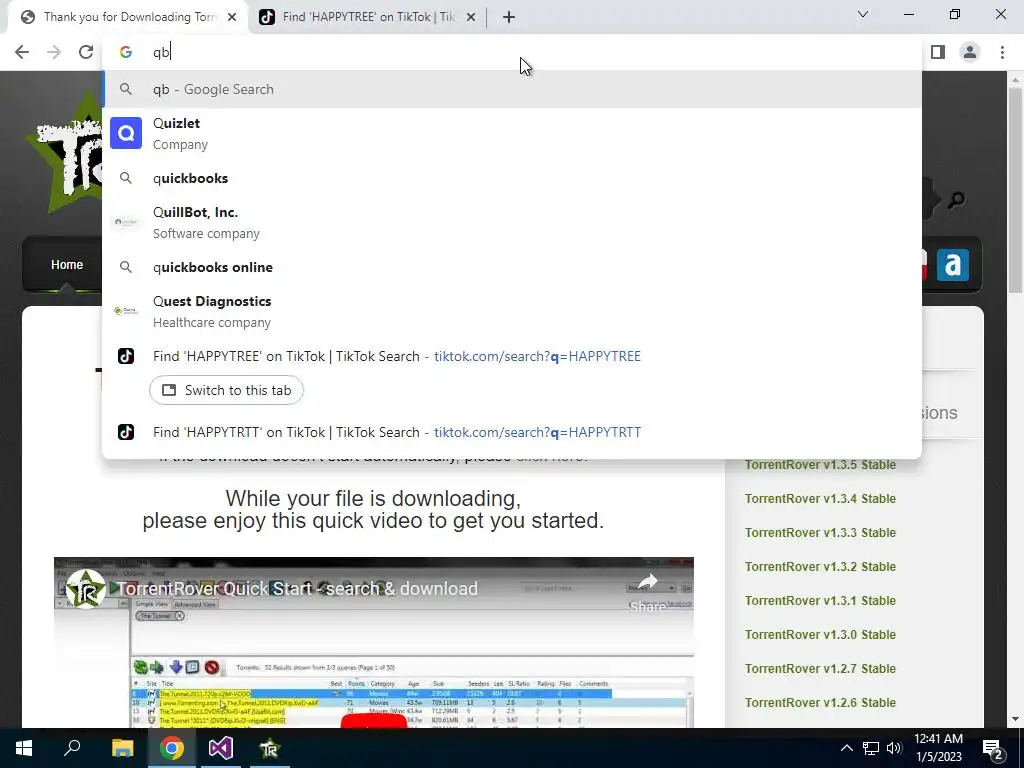Screen dimensions: 1024x768
Task: Open TorrentRover app from taskbar
Action: 269,748
